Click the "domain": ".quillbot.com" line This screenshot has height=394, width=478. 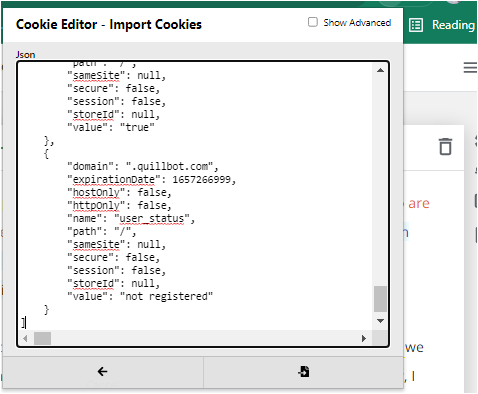click(x=143, y=166)
